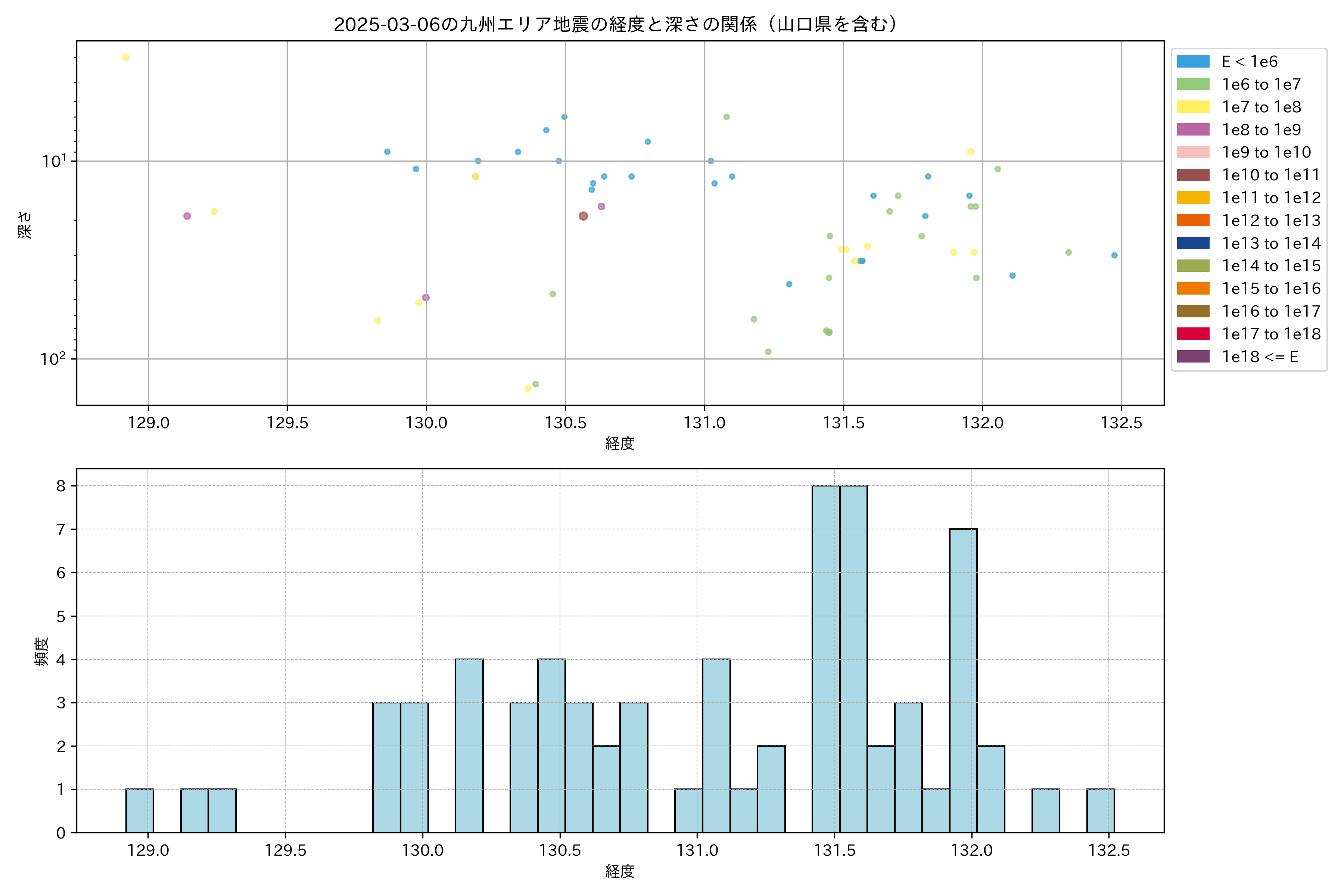Click the 頻度 y-axis label of histogram

tap(42, 651)
